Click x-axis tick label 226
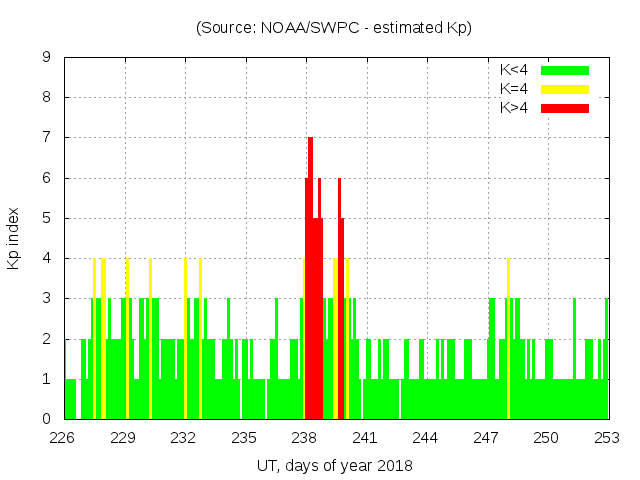The height and width of the screenshot is (480, 640). 63,438
